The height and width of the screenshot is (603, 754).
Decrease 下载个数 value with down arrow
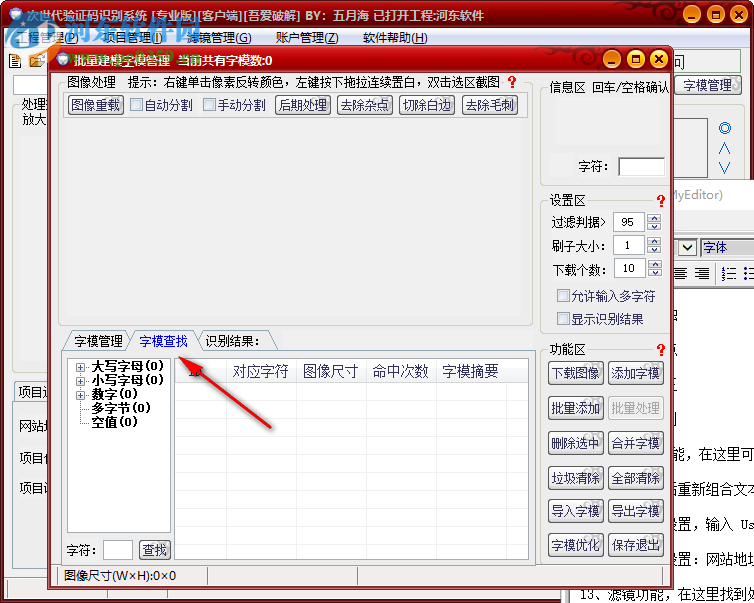click(x=655, y=273)
